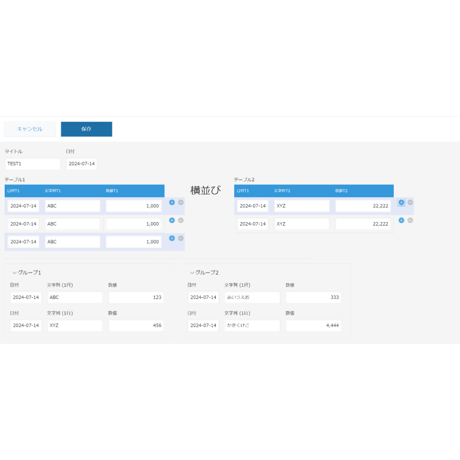Add a row after first テーブル2 row

point(401,202)
